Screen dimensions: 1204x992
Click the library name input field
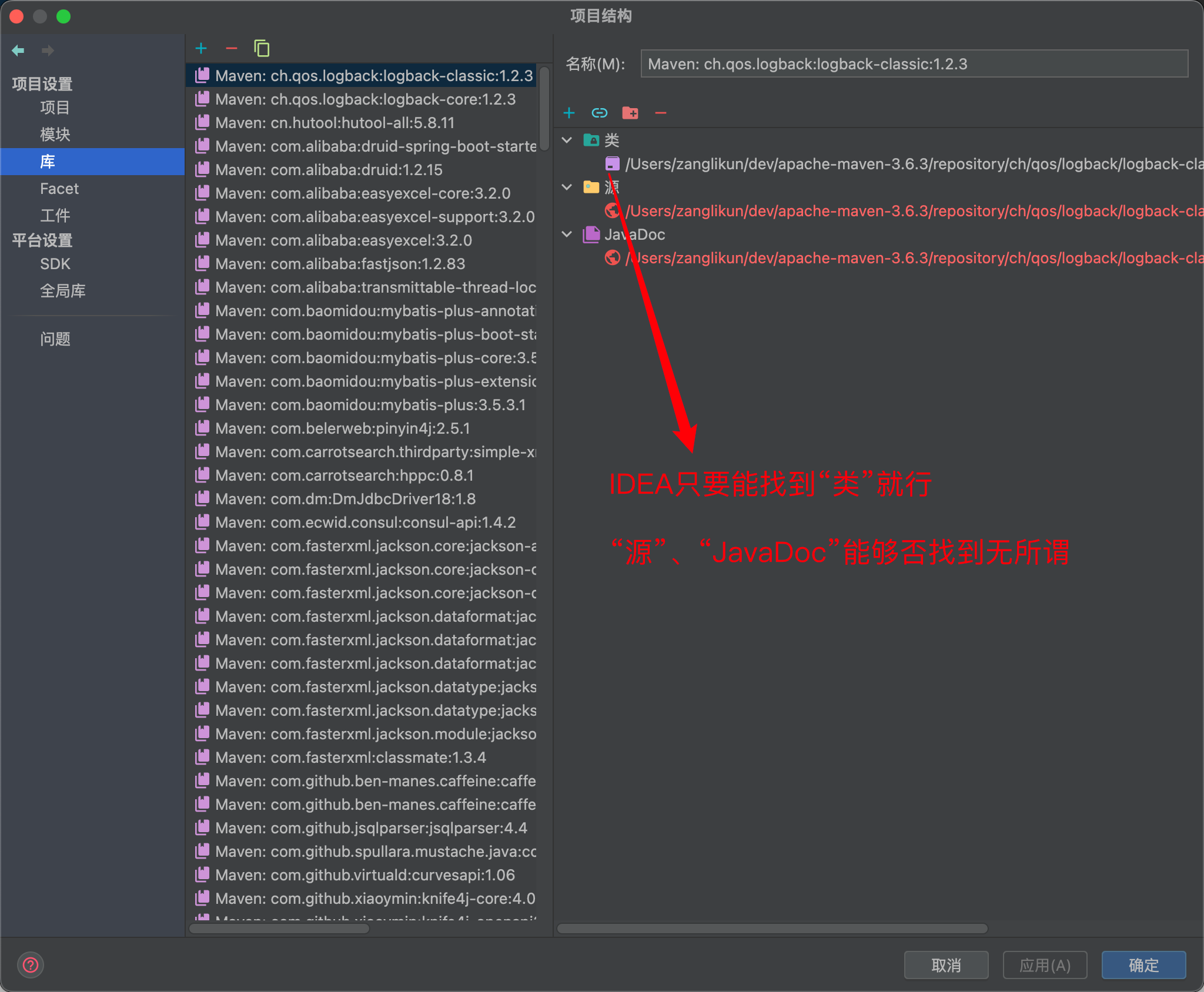914,64
